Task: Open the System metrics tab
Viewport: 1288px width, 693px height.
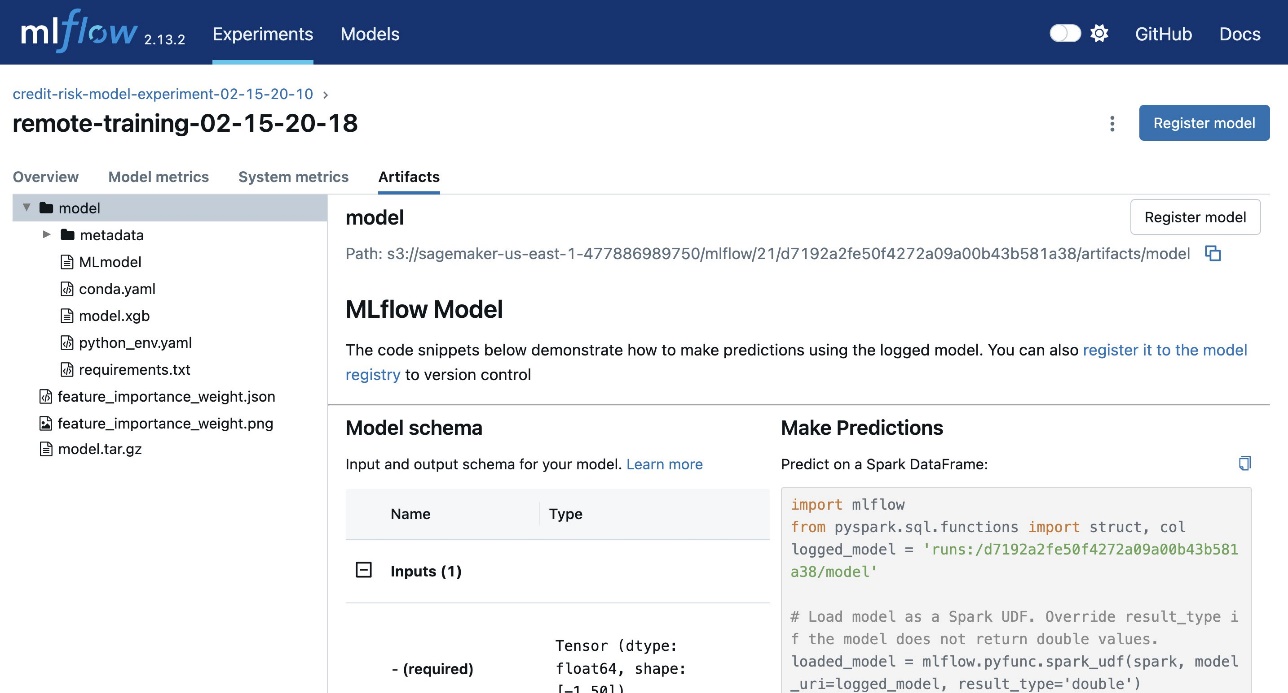Action: click(293, 177)
